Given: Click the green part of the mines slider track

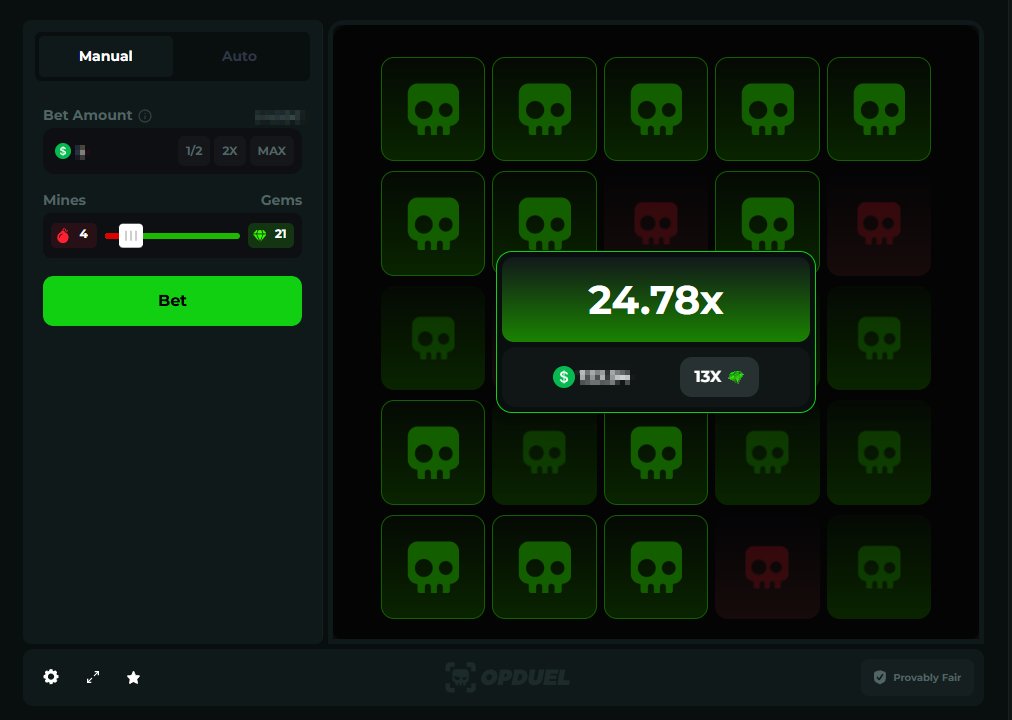Looking at the screenshot, I should tap(191, 236).
